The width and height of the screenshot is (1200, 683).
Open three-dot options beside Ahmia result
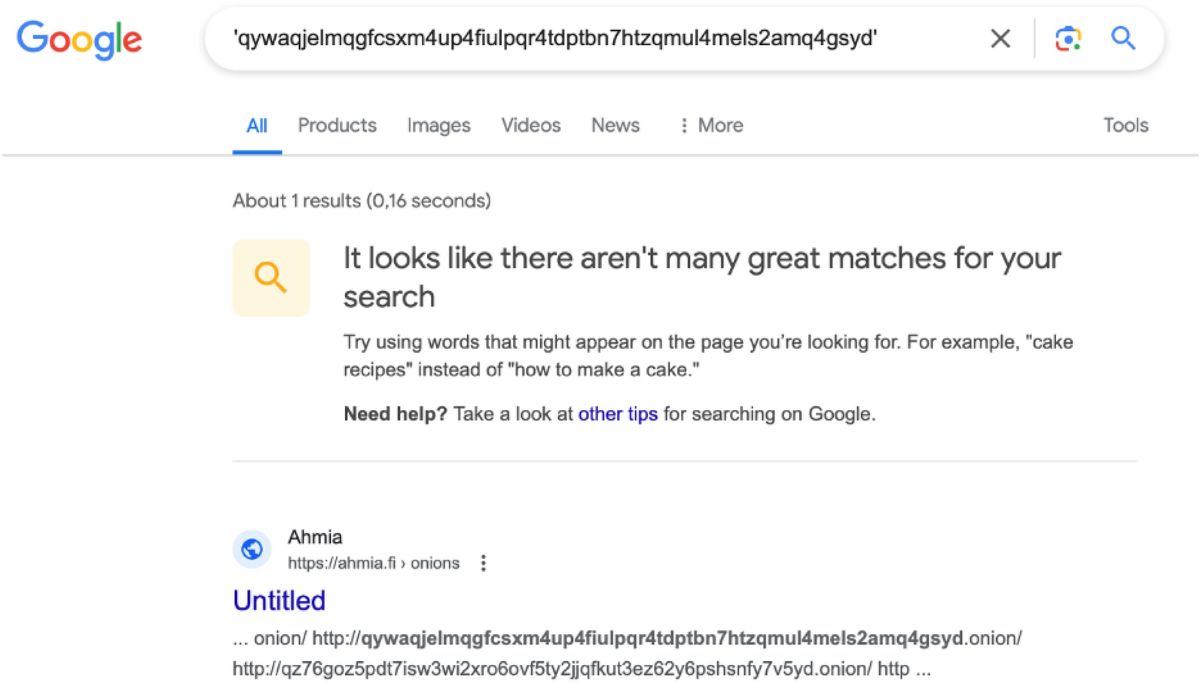pos(483,563)
